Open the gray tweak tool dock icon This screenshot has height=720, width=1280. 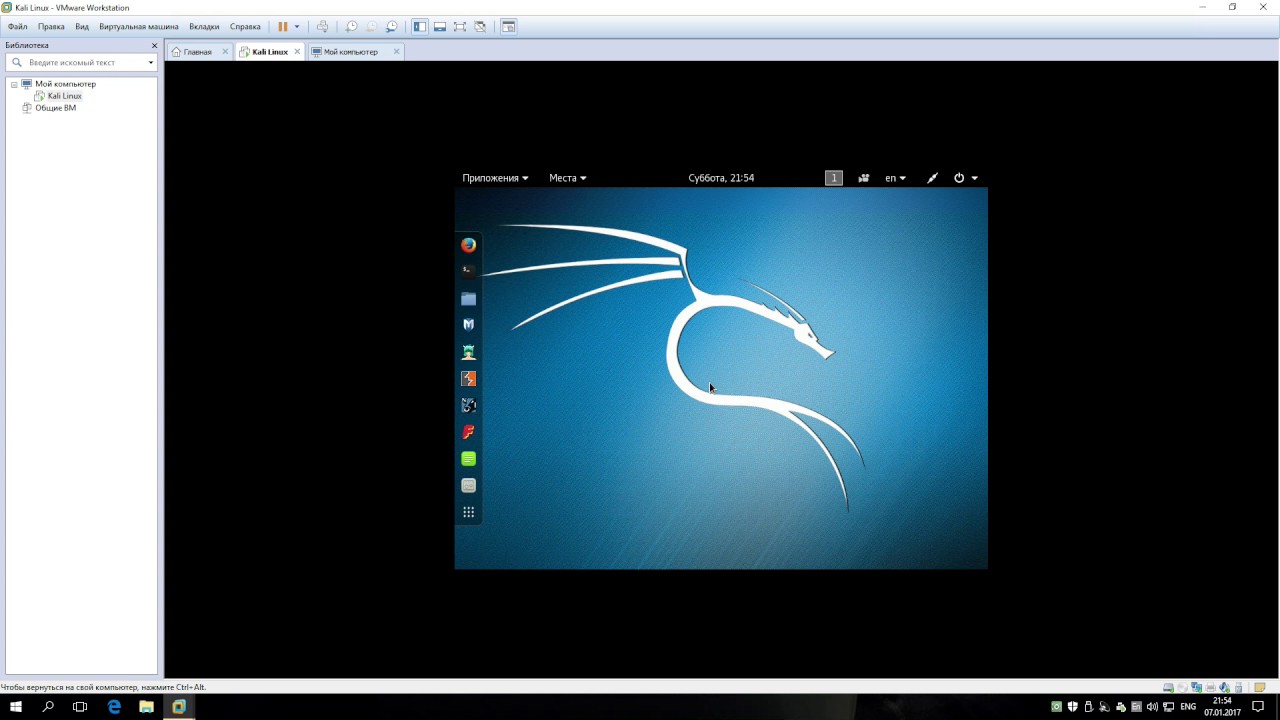coord(468,485)
